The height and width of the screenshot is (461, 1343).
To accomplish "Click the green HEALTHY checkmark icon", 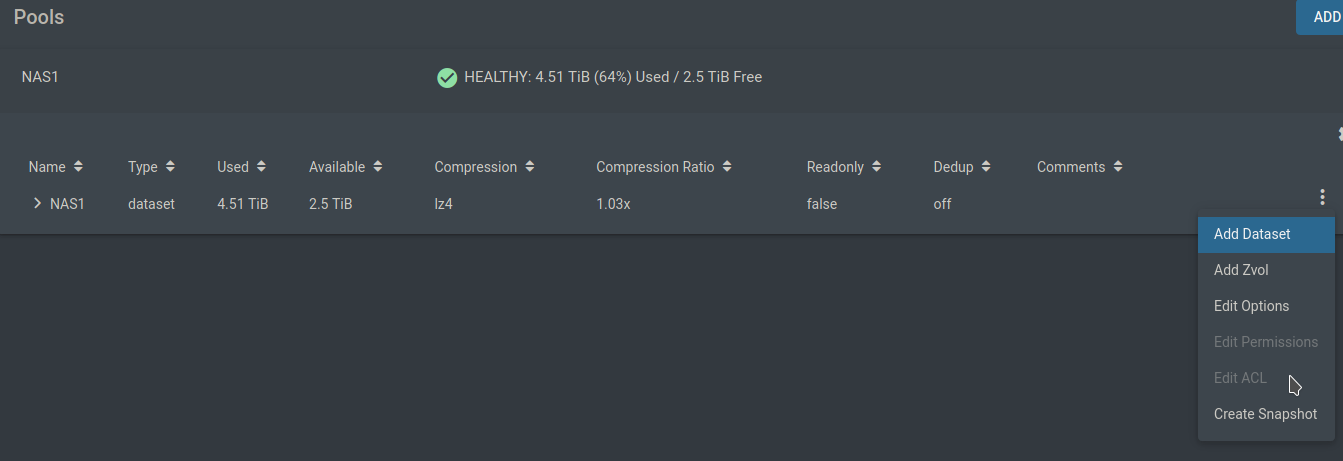I will tap(447, 77).
